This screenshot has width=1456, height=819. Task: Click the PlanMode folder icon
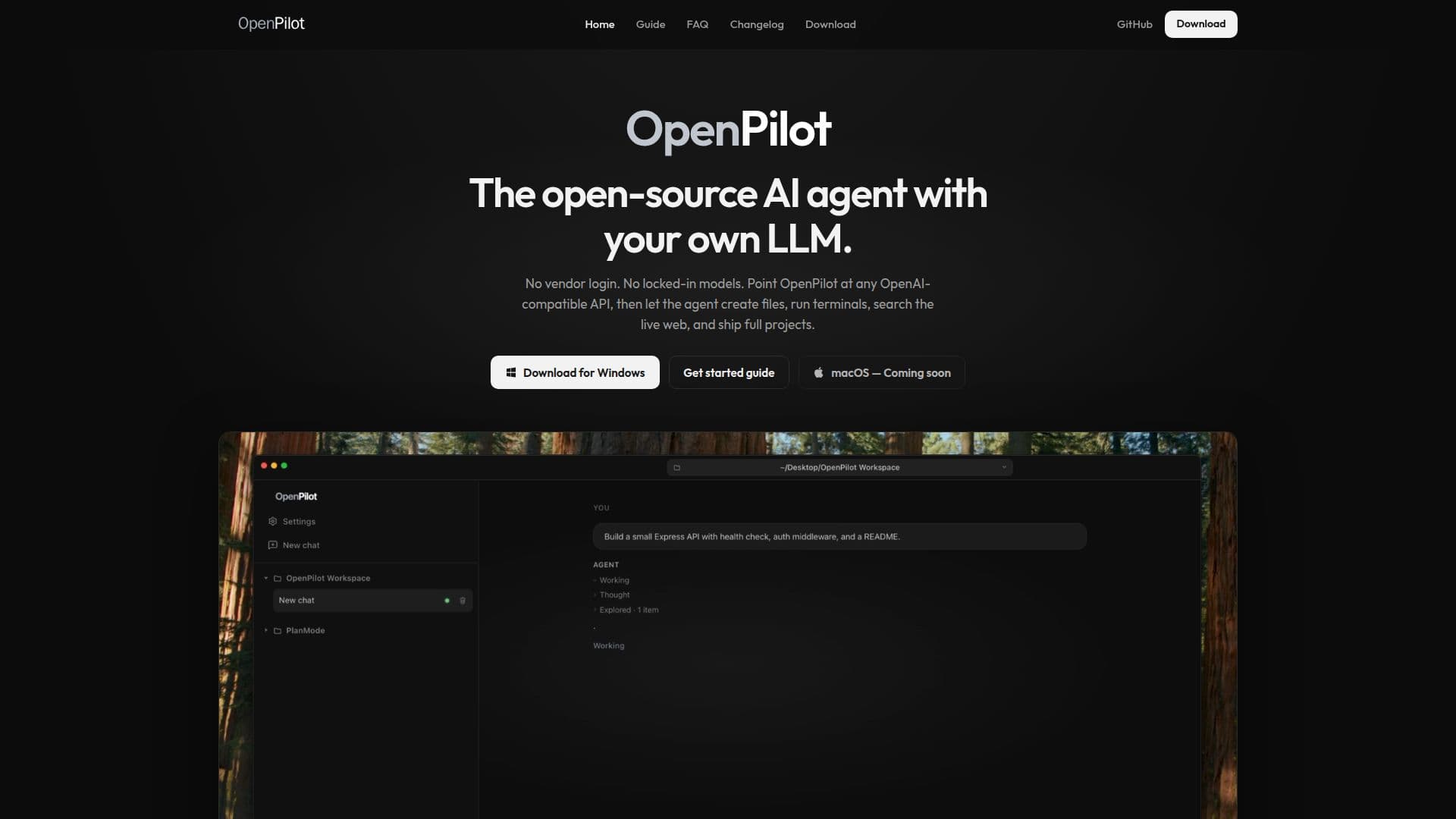pyautogui.click(x=278, y=630)
